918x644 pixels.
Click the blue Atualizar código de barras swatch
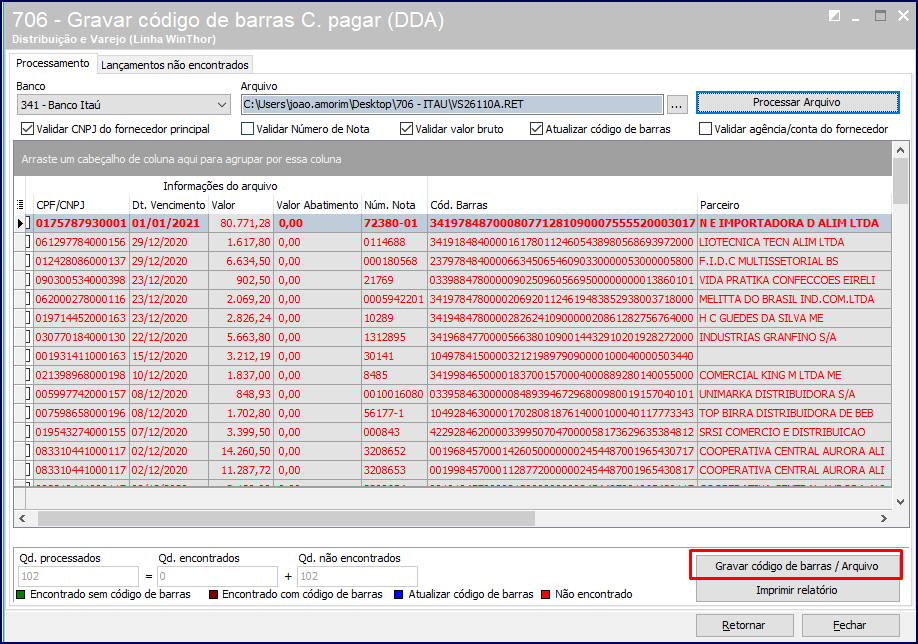coord(399,594)
